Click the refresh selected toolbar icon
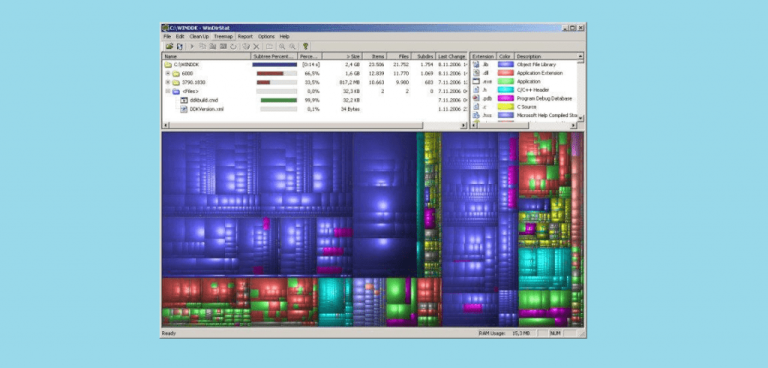The image size is (768, 368). 180,46
